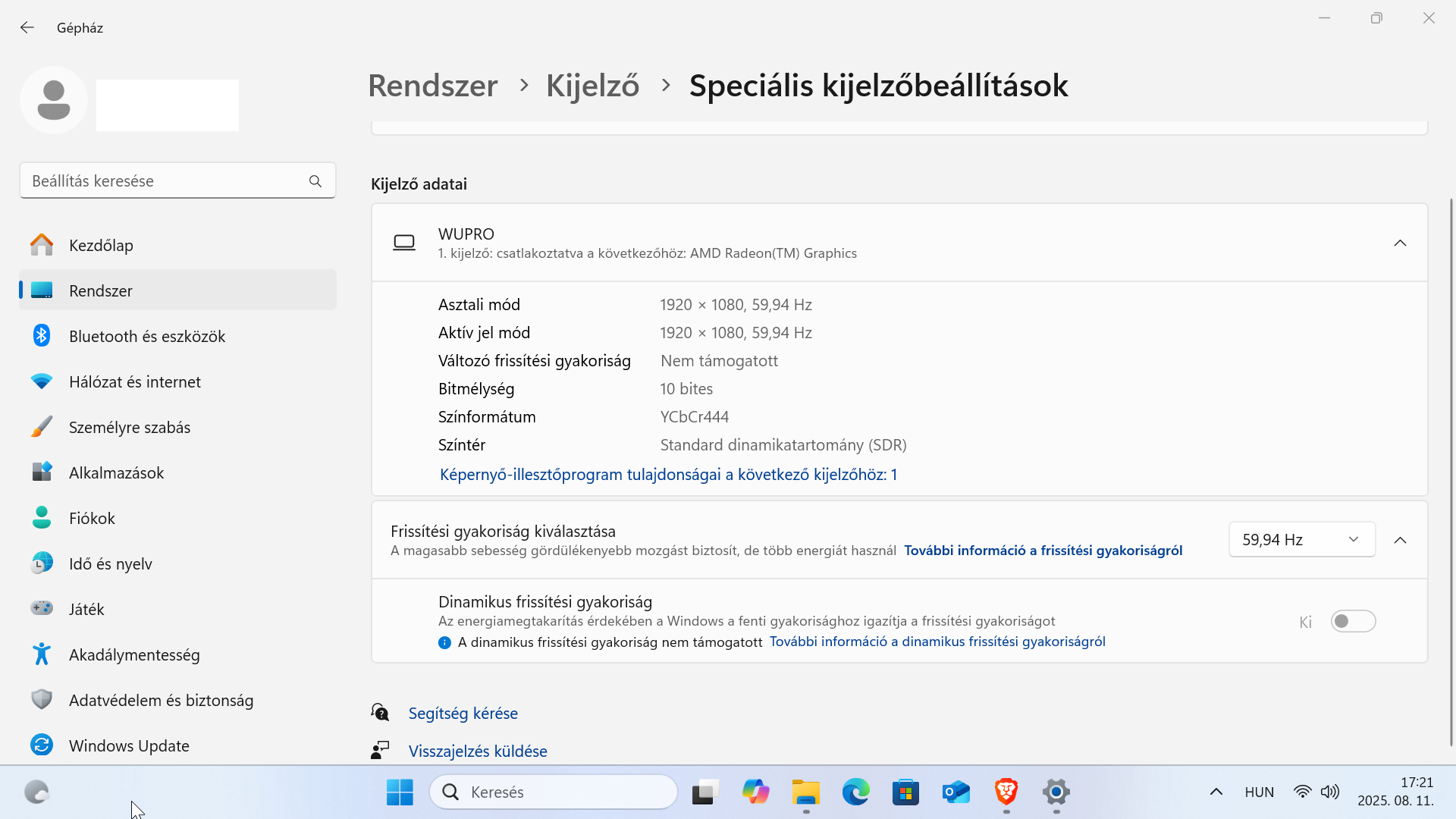Click the search magnifier in Beállítás keresése
The width and height of the screenshot is (1456, 819).
click(315, 181)
